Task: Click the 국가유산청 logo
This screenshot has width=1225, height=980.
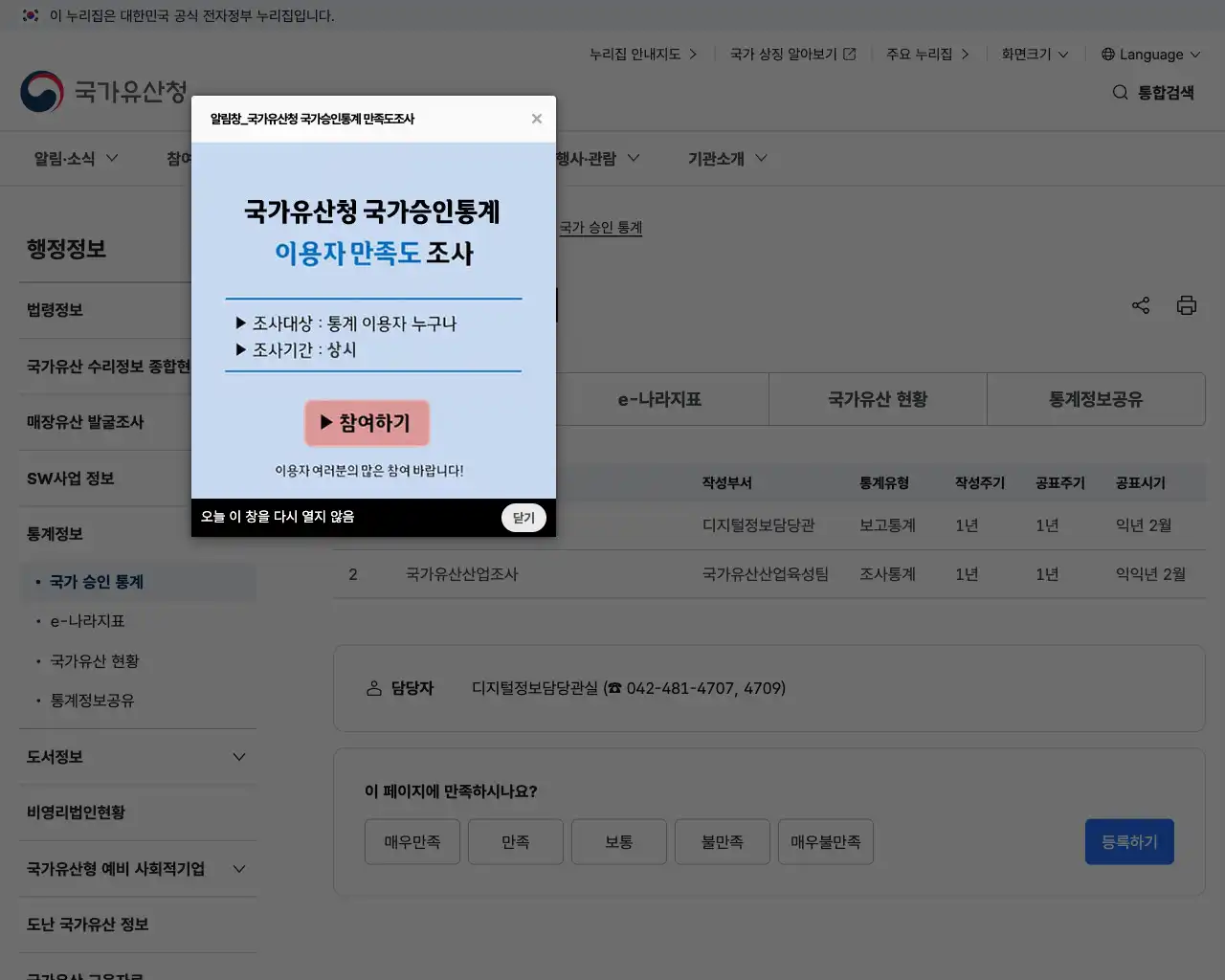Action: [103, 92]
